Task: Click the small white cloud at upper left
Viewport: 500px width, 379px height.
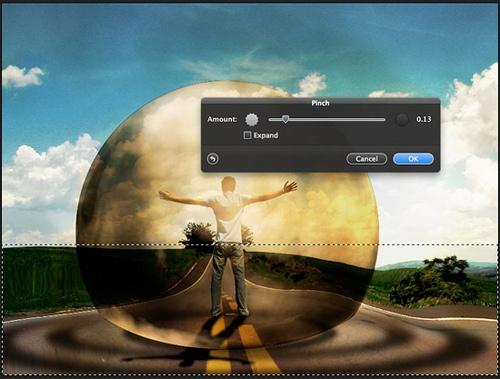Action: [23, 76]
